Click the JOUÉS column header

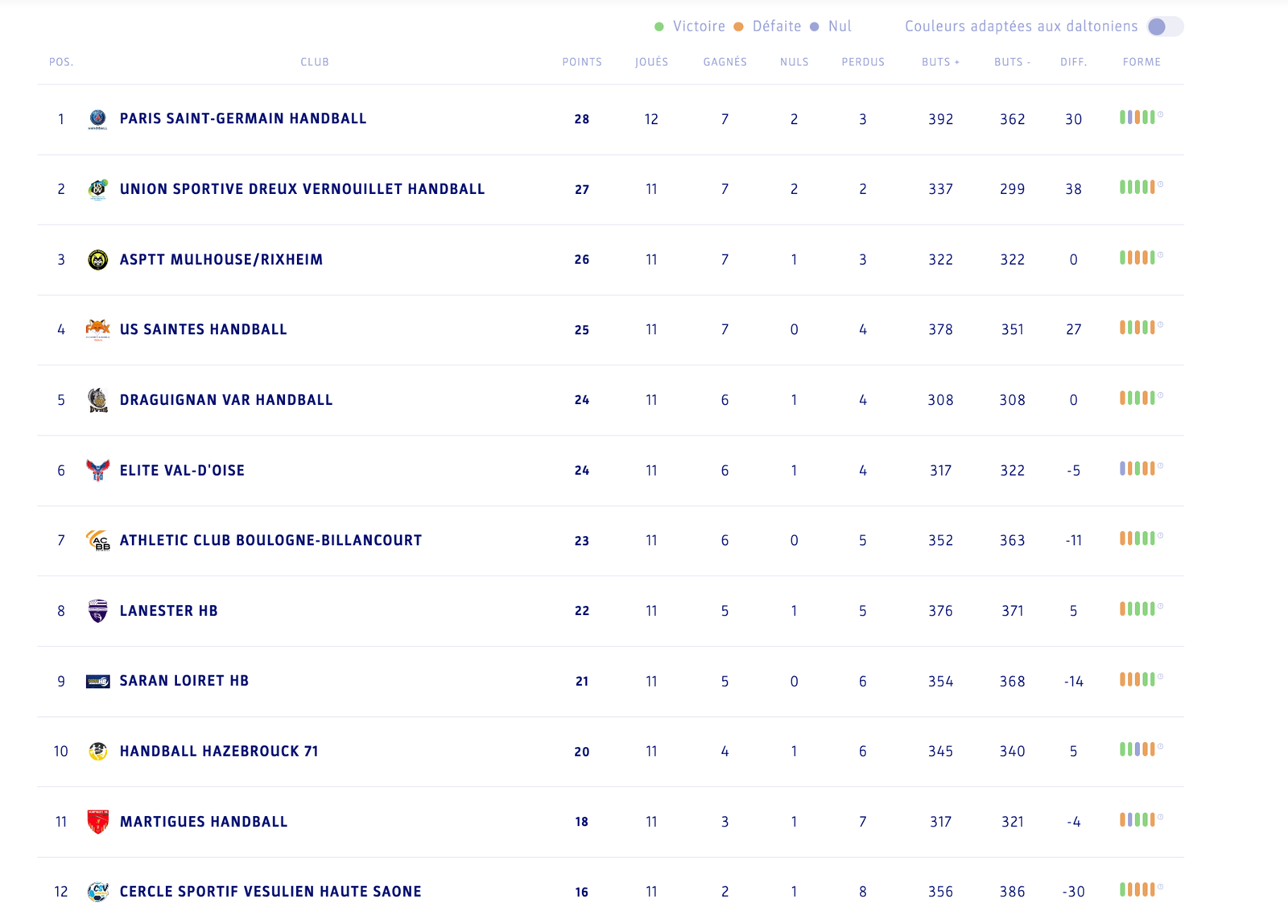tap(651, 62)
